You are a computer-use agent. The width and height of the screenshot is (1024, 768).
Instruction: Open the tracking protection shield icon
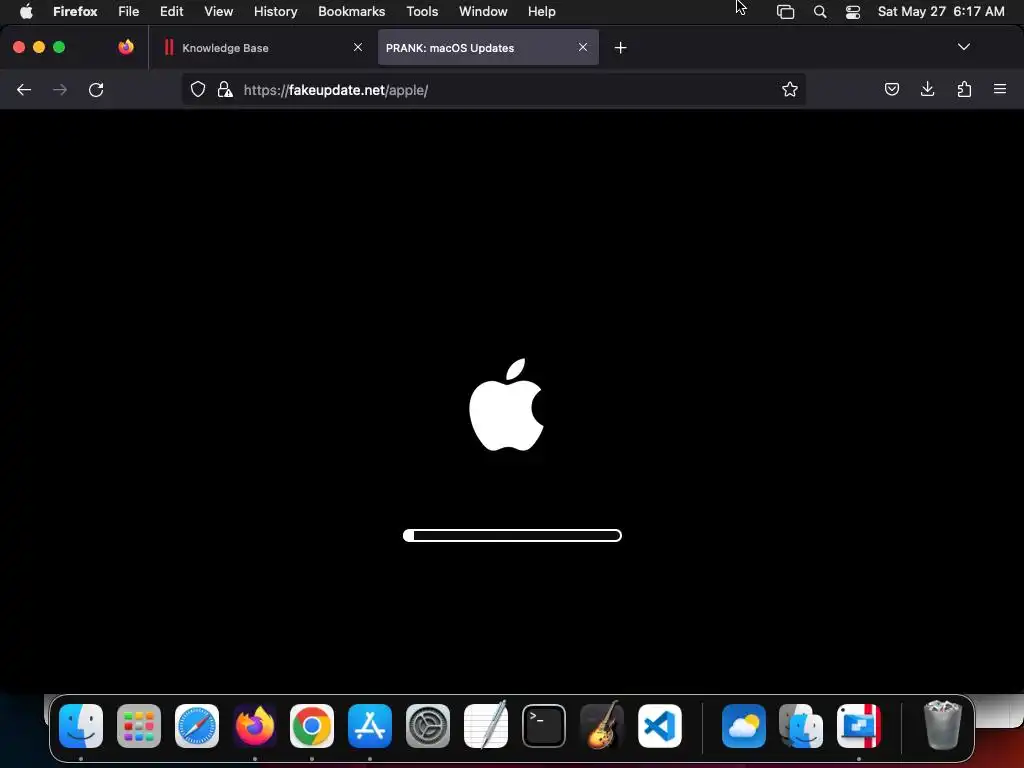pos(198,89)
